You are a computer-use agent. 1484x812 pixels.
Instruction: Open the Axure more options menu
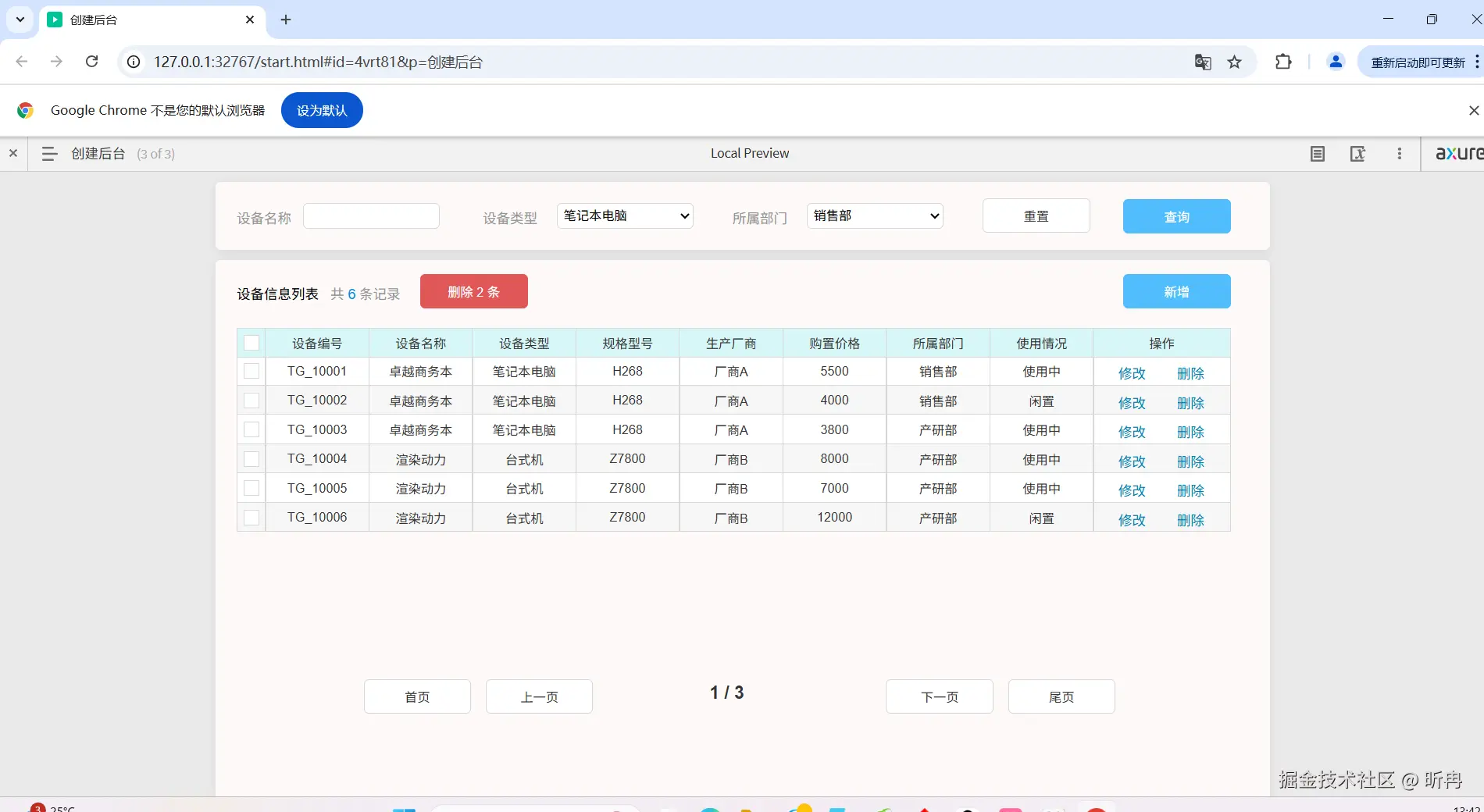pyautogui.click(x=1399, y=154)
